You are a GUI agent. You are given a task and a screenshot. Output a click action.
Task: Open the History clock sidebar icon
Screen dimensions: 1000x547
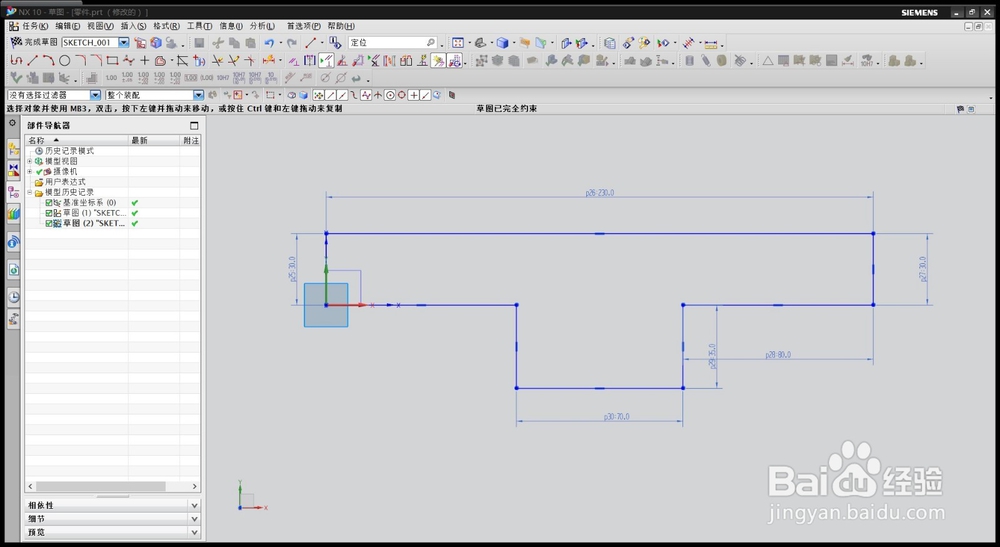[x=13, y=296]
